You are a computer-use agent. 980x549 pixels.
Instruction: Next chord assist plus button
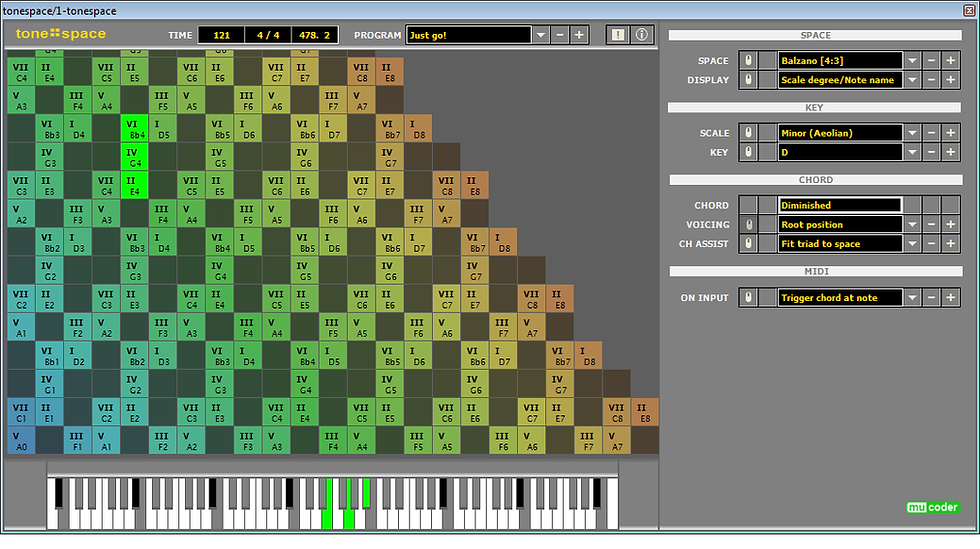tap(951, 244)
